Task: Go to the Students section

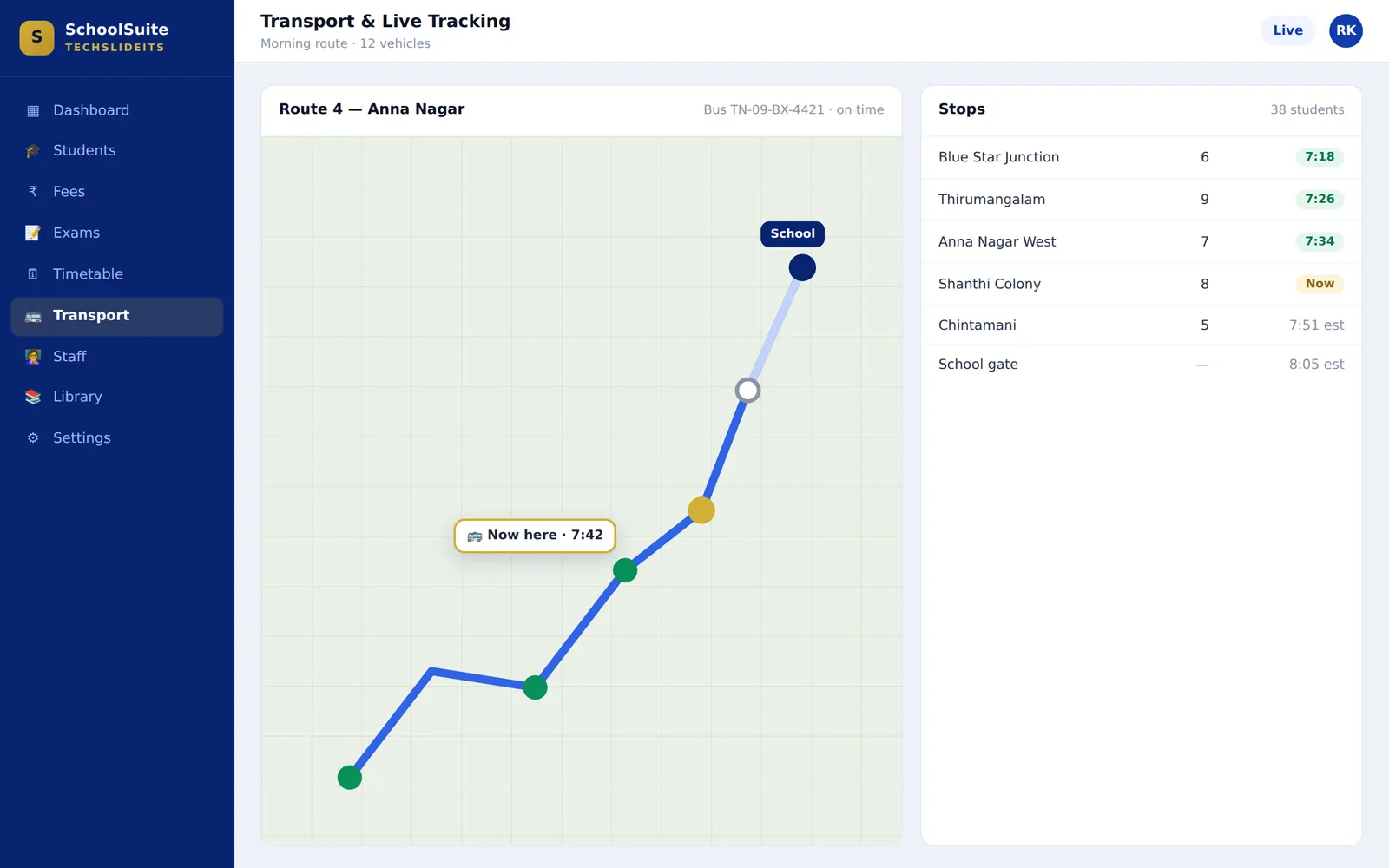Action: click(x=117, y=151)
